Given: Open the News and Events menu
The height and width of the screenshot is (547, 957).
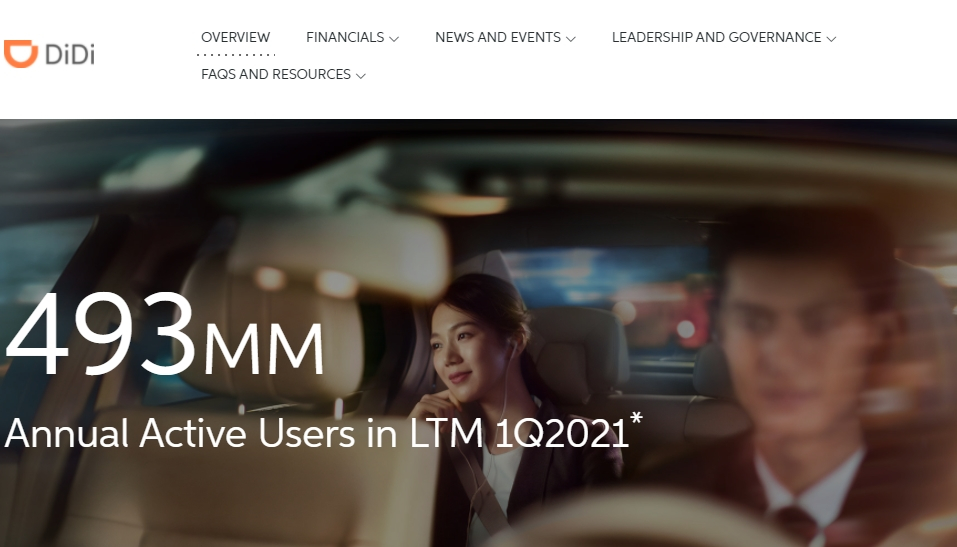Looking at the screenshot, I should coord(497,37).
